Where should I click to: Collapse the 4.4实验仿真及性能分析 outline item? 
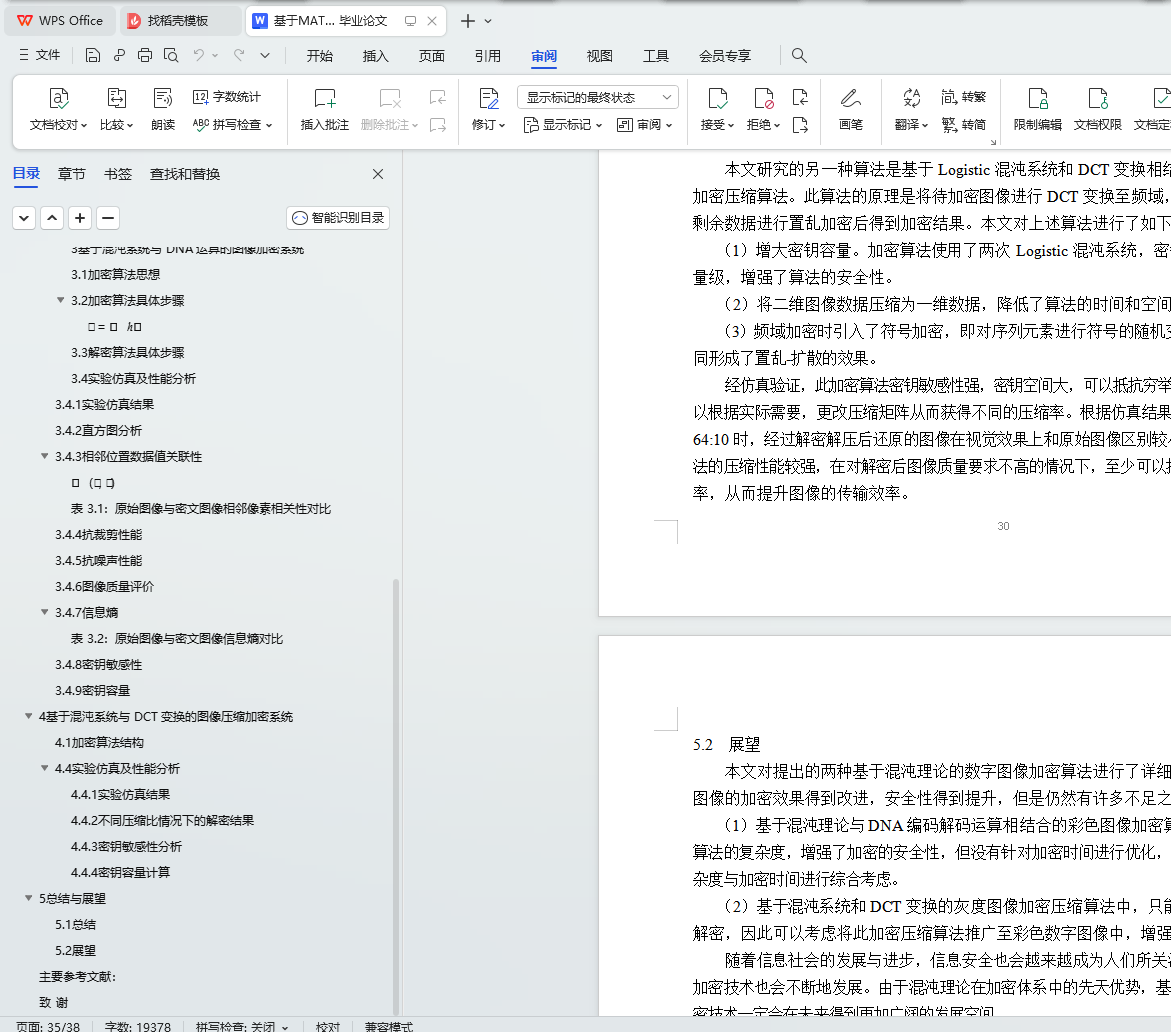point(45,768)
